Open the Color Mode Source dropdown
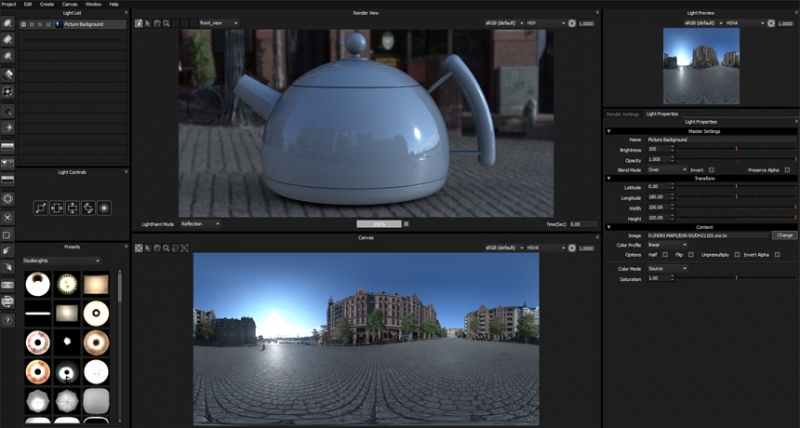This screenshot has height=428, width=800. click(667, 268)
